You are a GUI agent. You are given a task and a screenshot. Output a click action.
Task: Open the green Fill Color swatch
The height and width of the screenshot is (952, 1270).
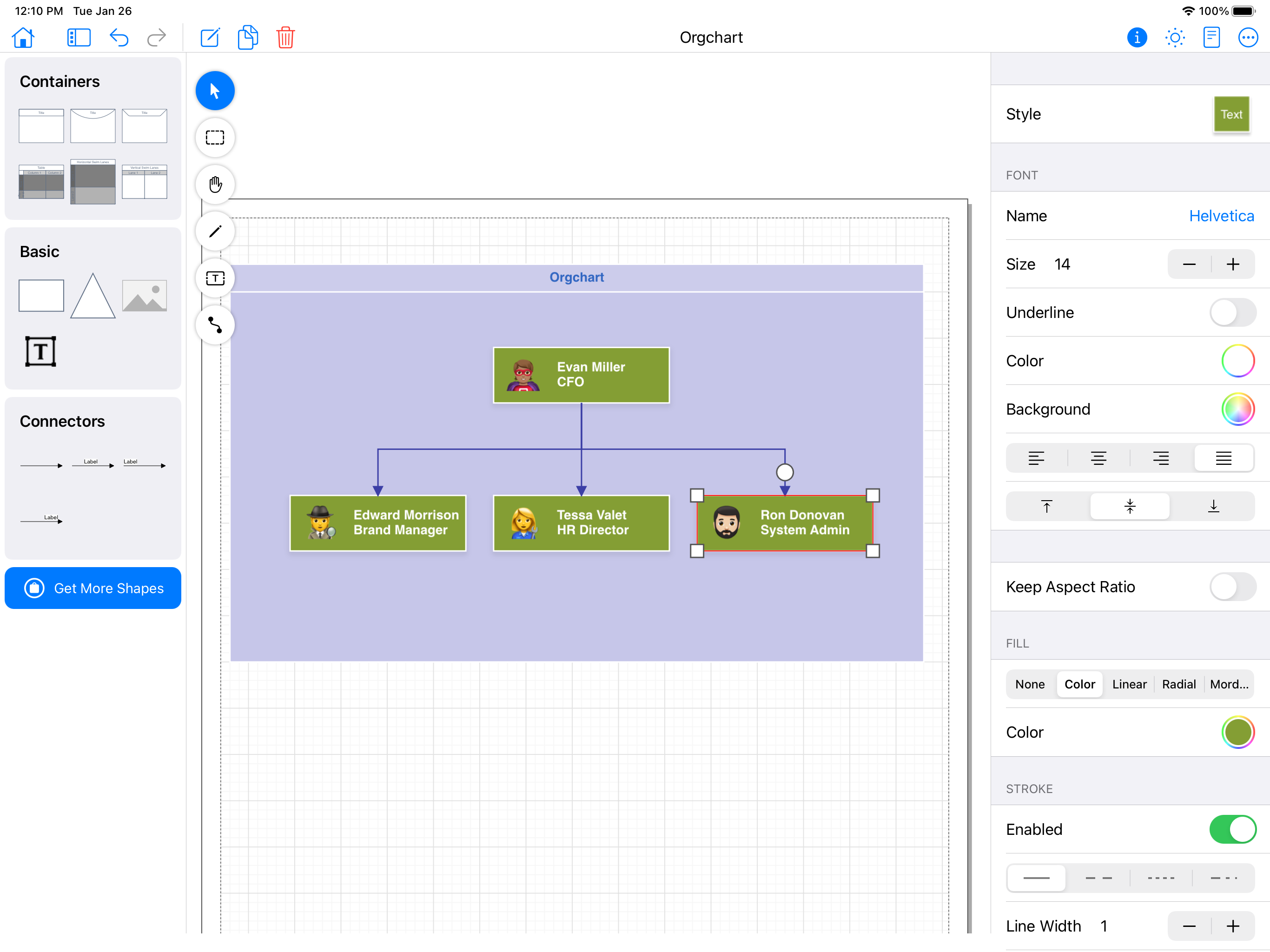point(1237,733)
